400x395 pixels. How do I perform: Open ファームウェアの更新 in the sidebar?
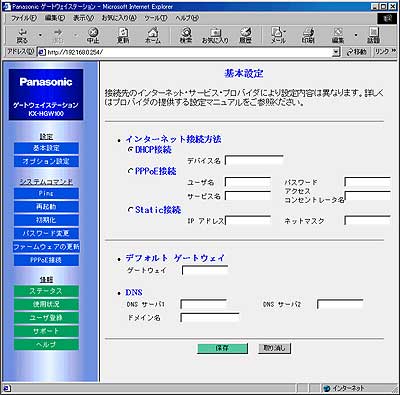46,247
